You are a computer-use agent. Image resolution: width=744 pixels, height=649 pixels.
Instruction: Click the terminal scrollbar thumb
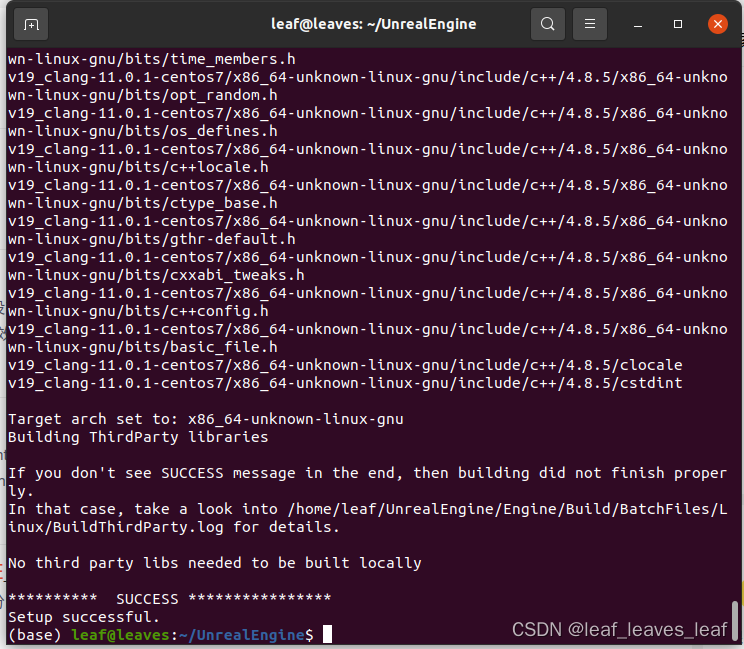coord(735,621)
